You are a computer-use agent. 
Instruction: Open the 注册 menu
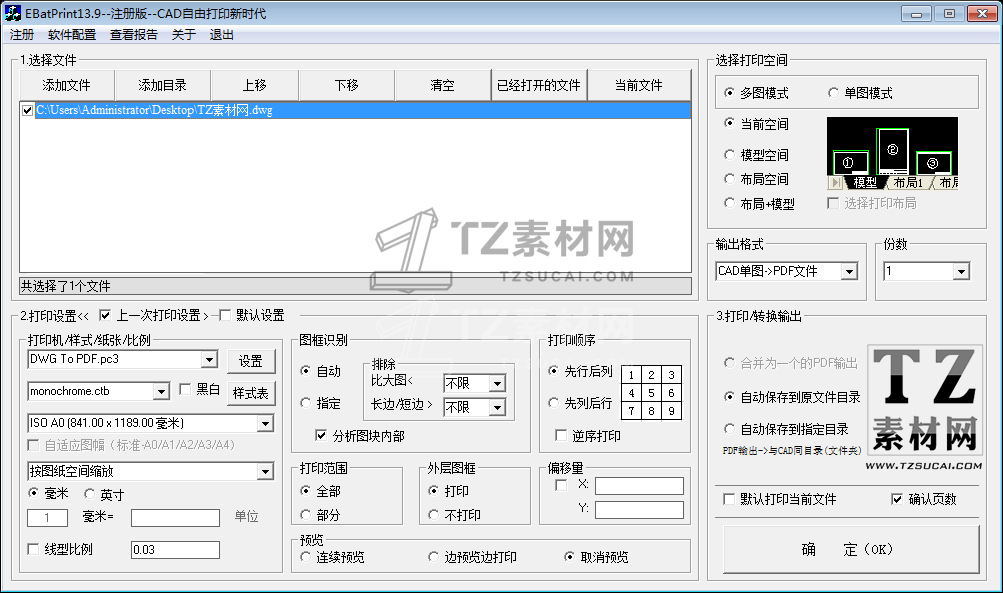point(22,35)
